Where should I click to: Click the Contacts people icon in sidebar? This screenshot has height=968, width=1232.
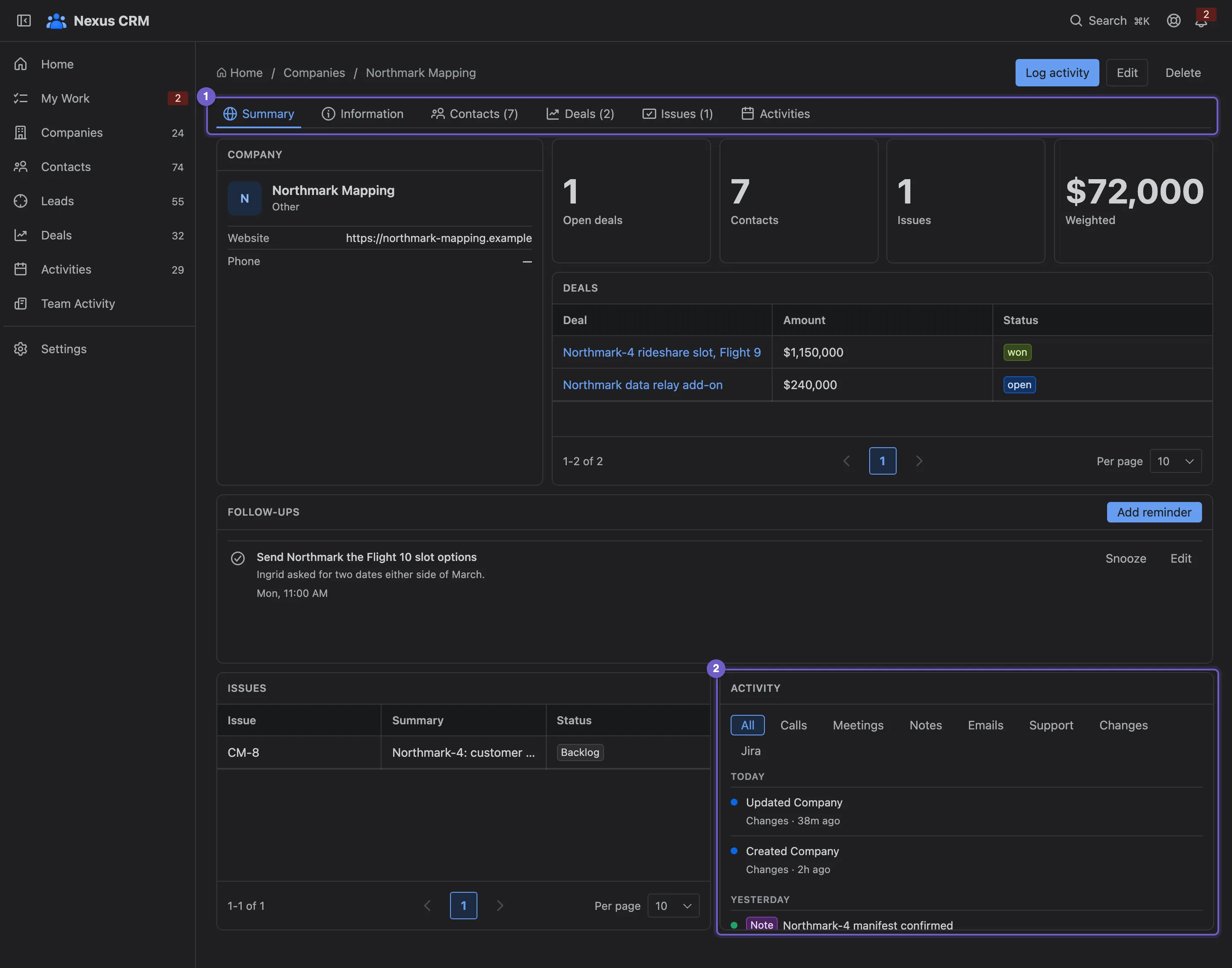click(21, 167)
